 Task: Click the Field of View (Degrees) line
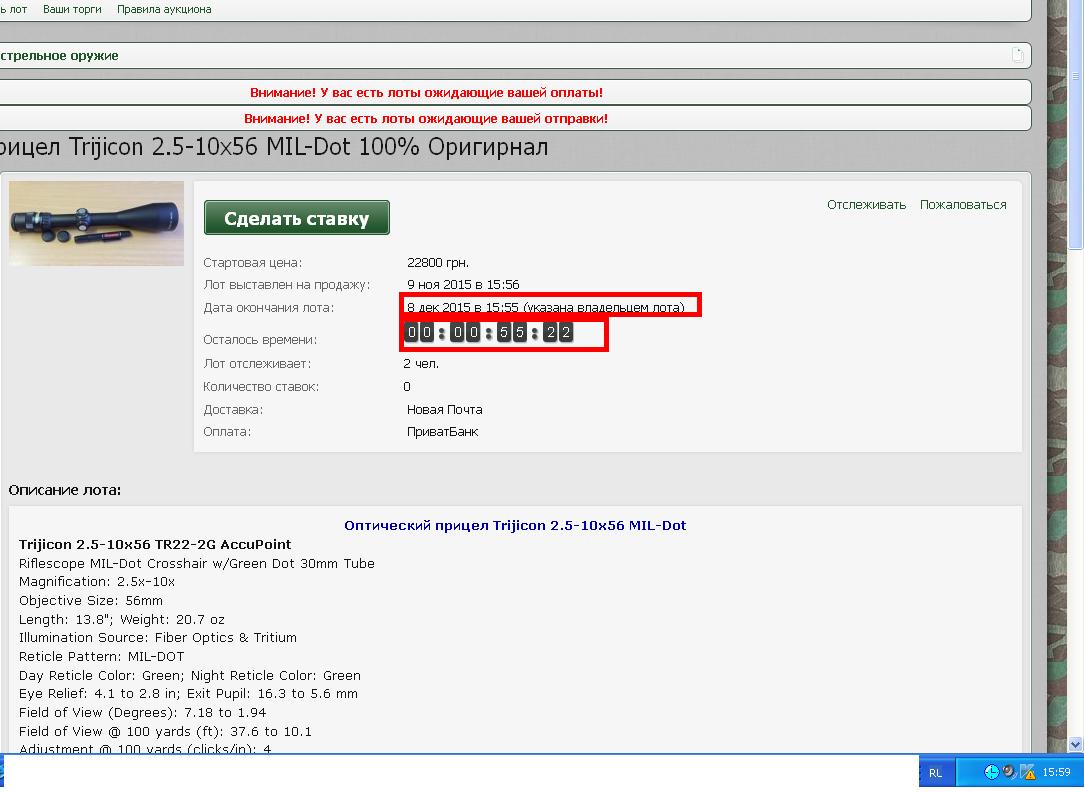point(142,713)
